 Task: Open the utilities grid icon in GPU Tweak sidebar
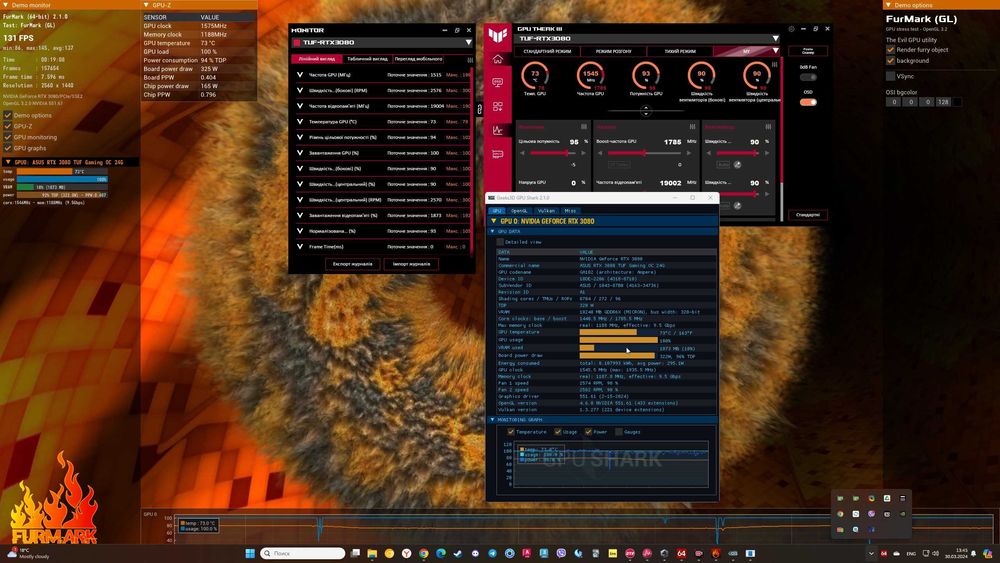click(x=498, y=106)
